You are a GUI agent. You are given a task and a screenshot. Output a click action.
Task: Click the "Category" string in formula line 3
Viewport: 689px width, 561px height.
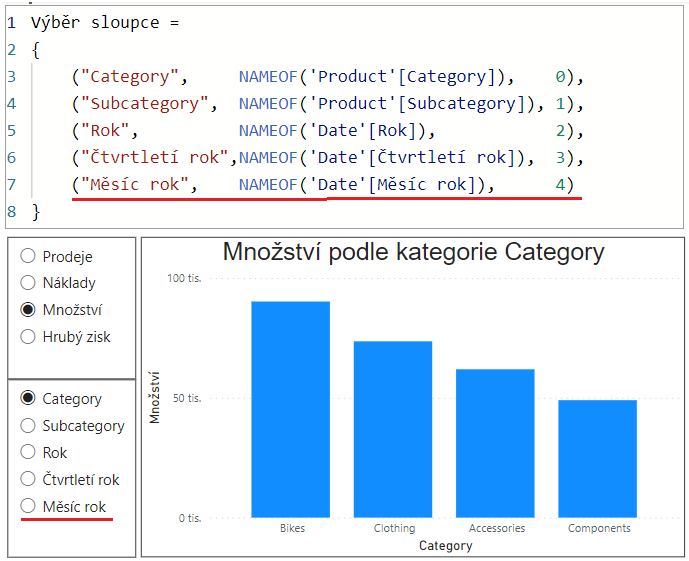point(130,77)
